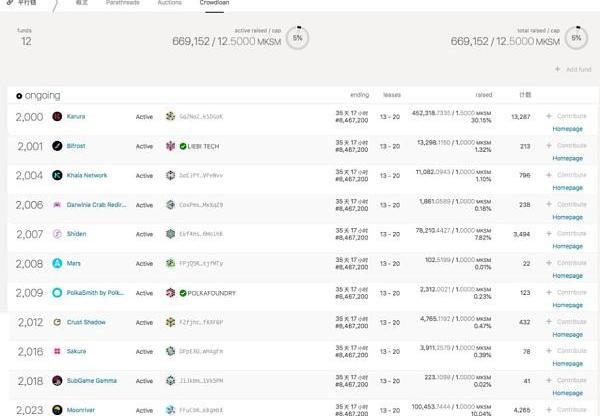The image size is (600, 416).
Task: Open the Karura Homepage link
Action: coord(567,129)
